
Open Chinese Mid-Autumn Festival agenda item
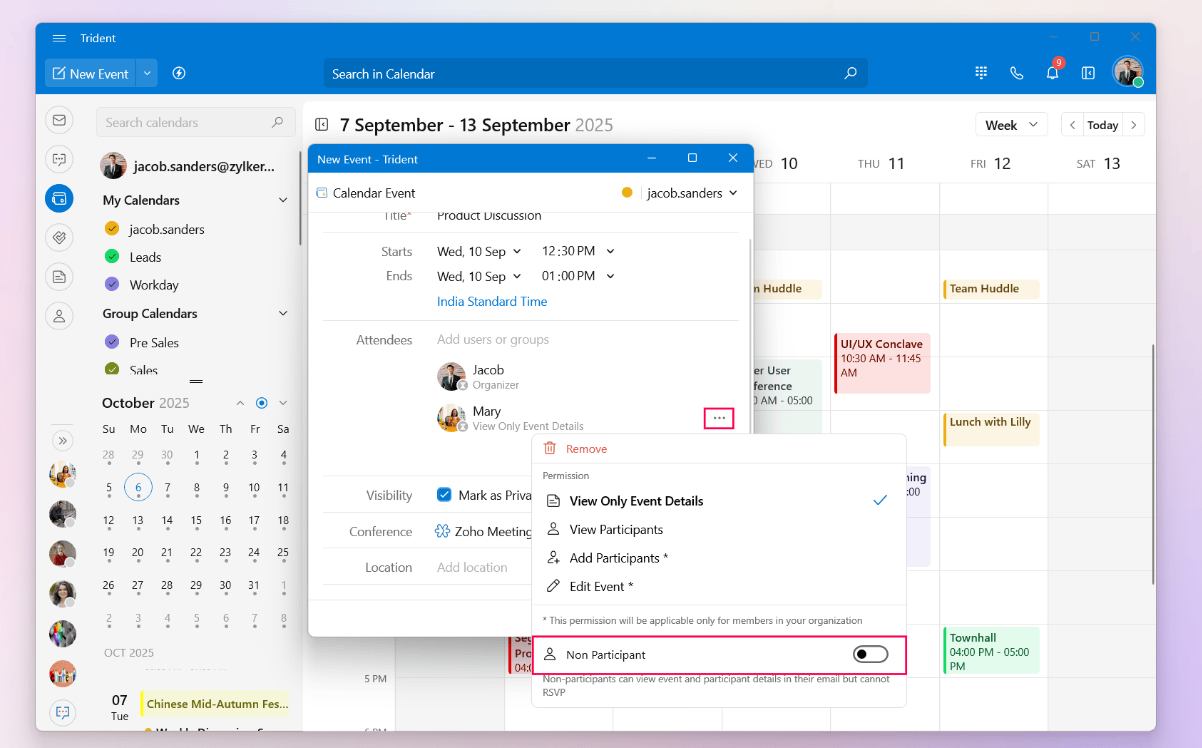click(214, 703)
